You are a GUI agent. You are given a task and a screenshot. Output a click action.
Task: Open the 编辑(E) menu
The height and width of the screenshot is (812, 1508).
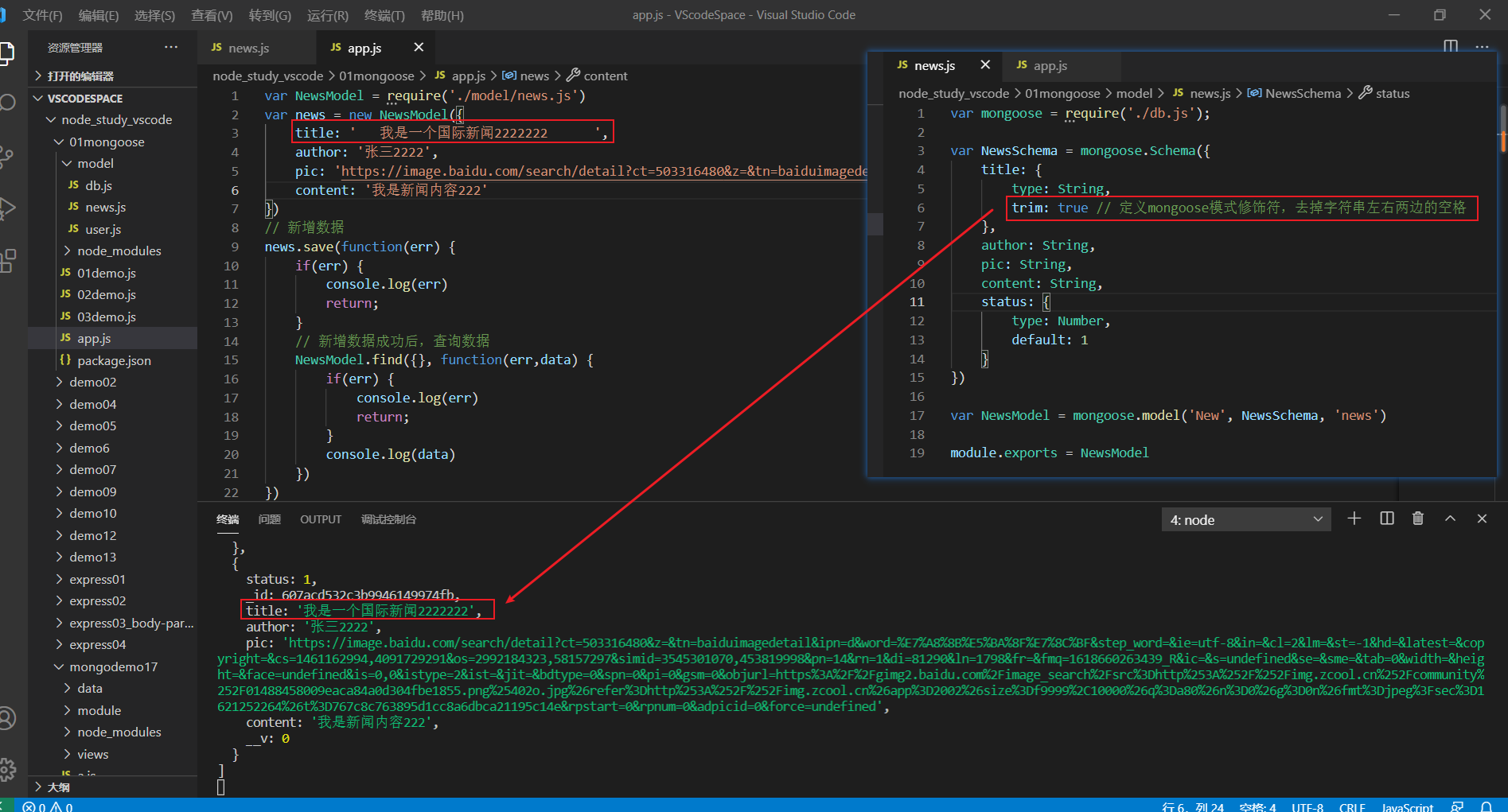click(x=99, y=15)
